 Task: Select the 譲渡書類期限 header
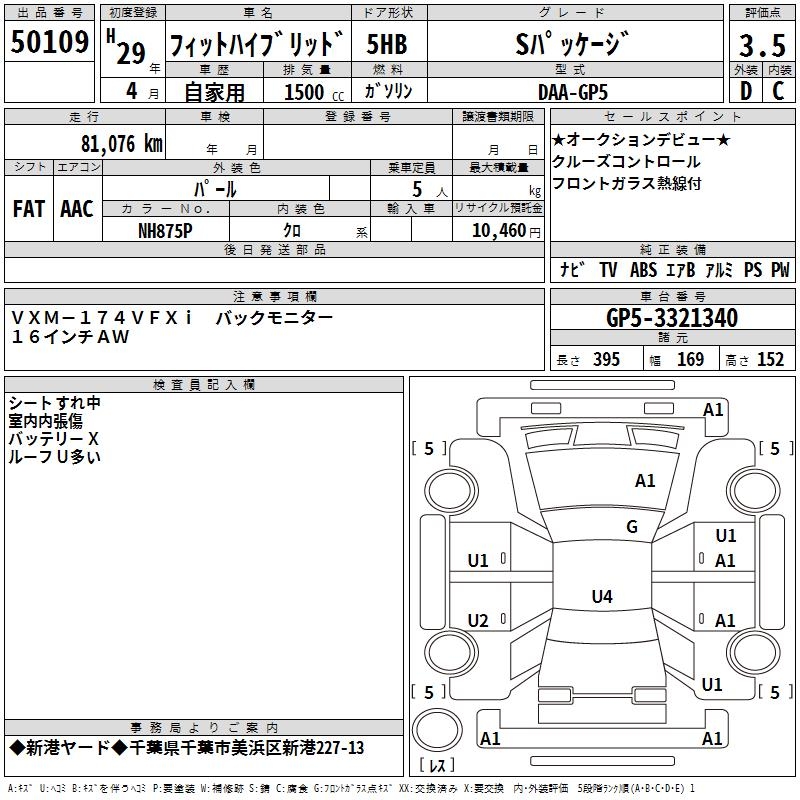(498, 116)
